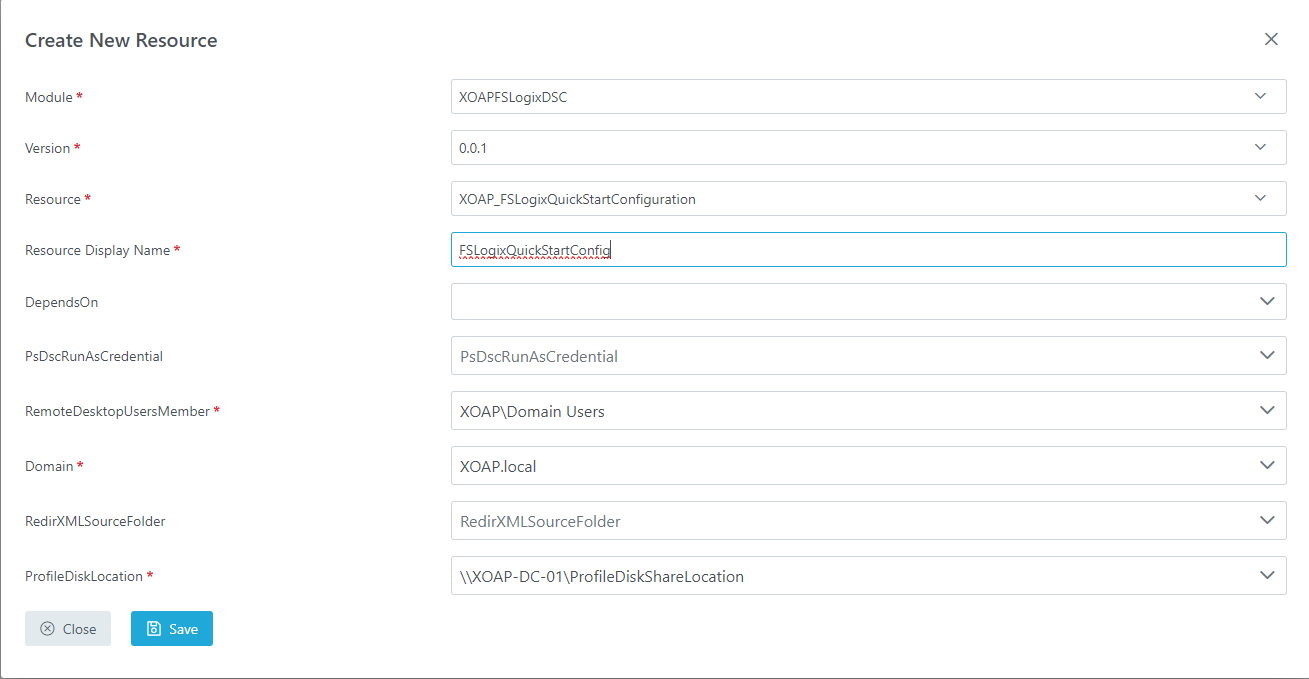The height and width of the screenshot is (679, 1309).
Task: Open the Domain dropdown showing XOAP.local
Action: point(1266,465)
